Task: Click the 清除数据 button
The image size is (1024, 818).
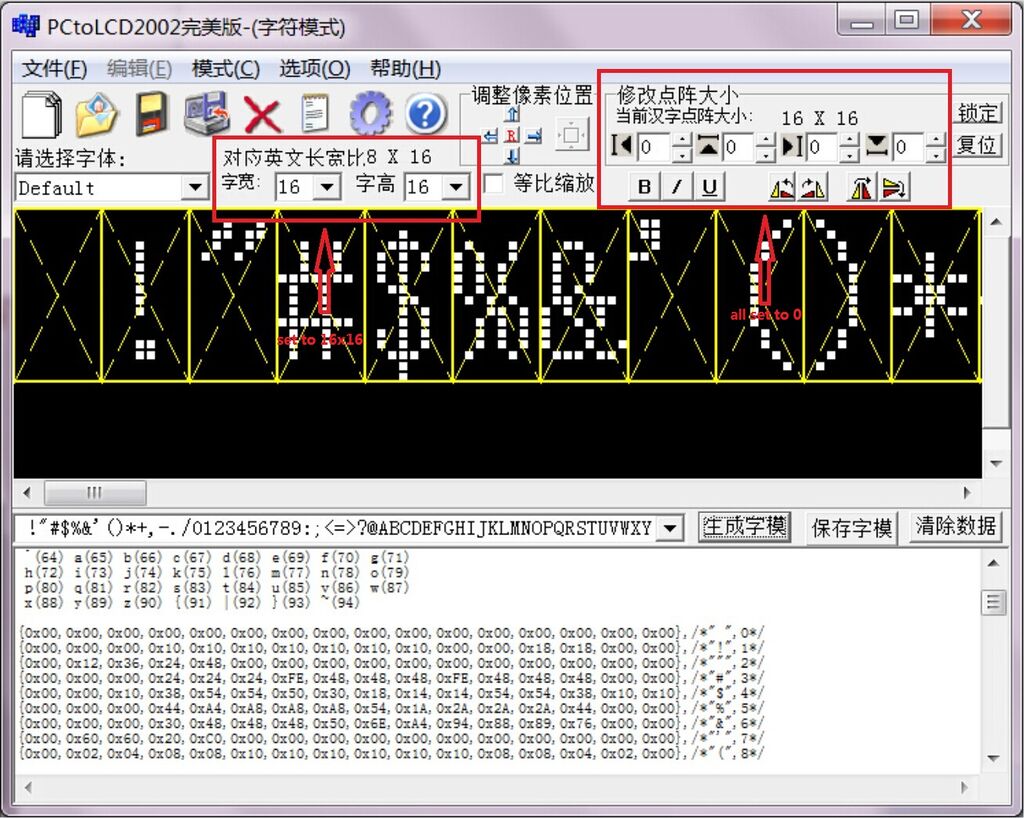Action: 955,527
